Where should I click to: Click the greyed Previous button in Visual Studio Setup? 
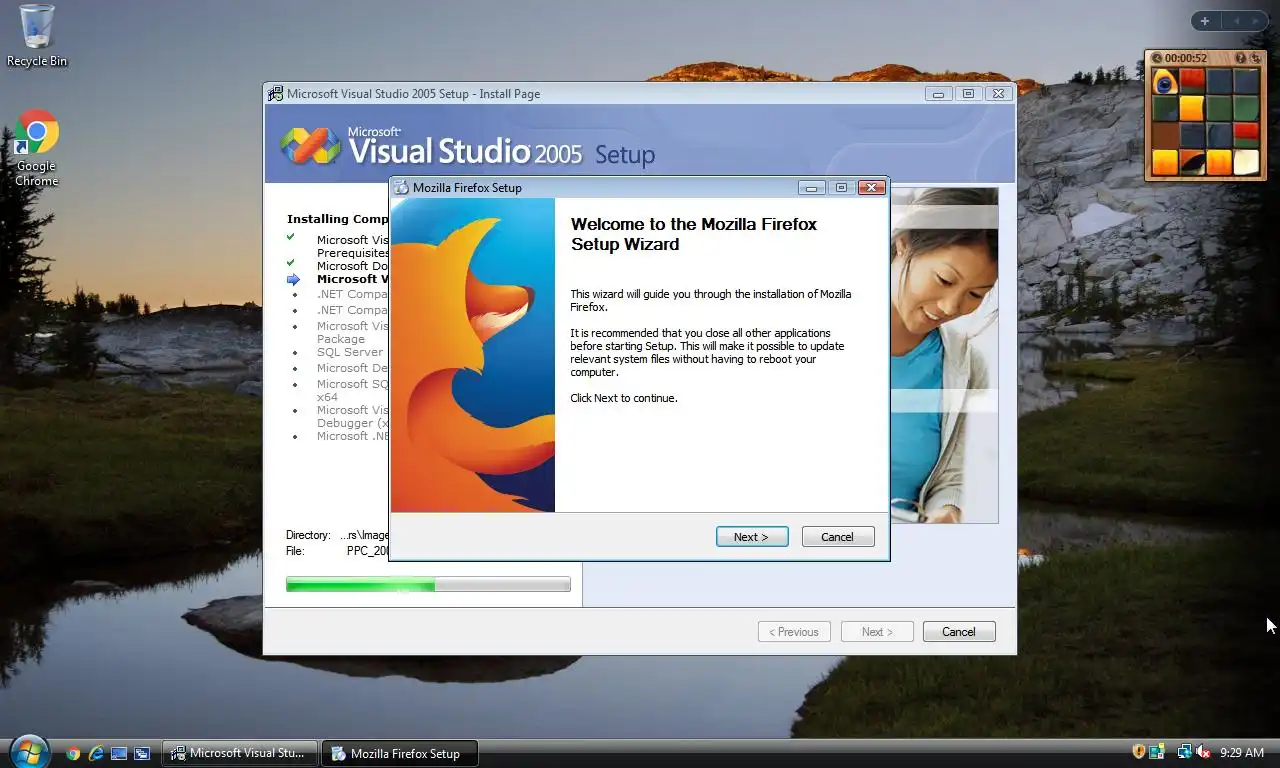point(794,632)
